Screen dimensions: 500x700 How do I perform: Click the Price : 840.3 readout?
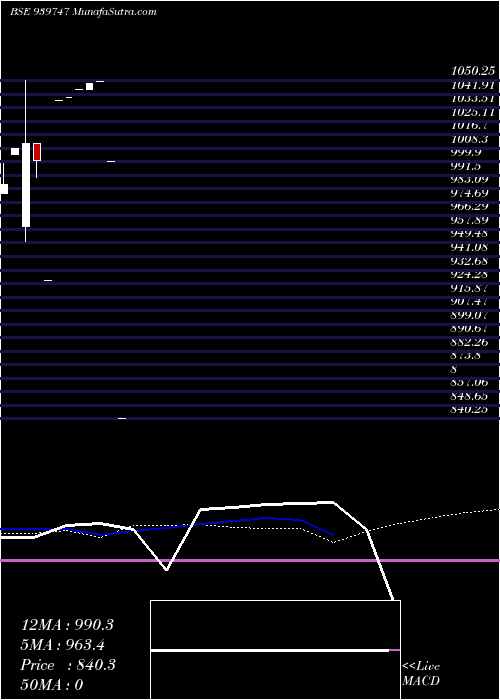[x=68, y=665]
